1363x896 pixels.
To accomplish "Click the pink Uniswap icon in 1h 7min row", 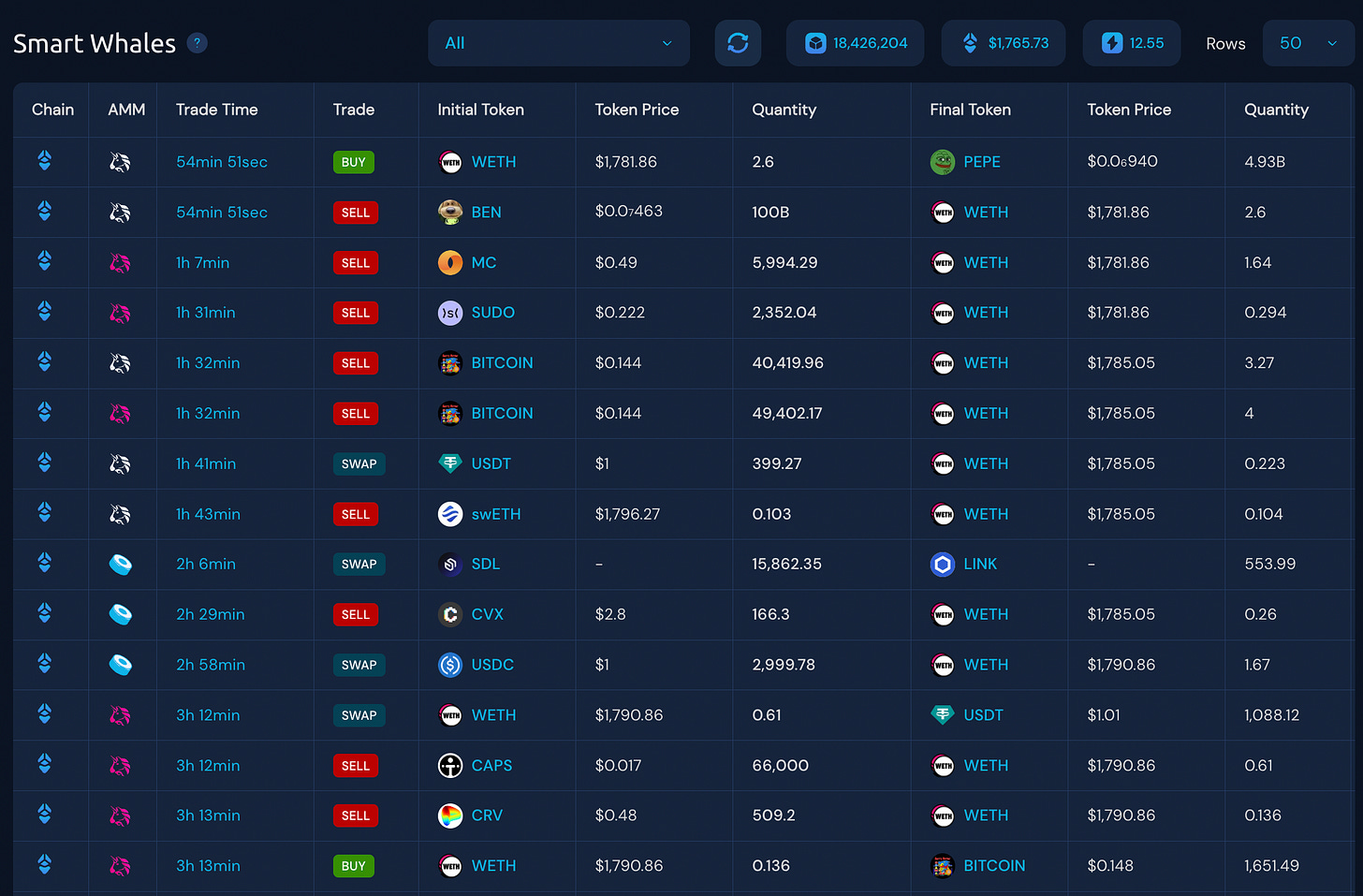I will pyautogui.click(x=120, y=263).
